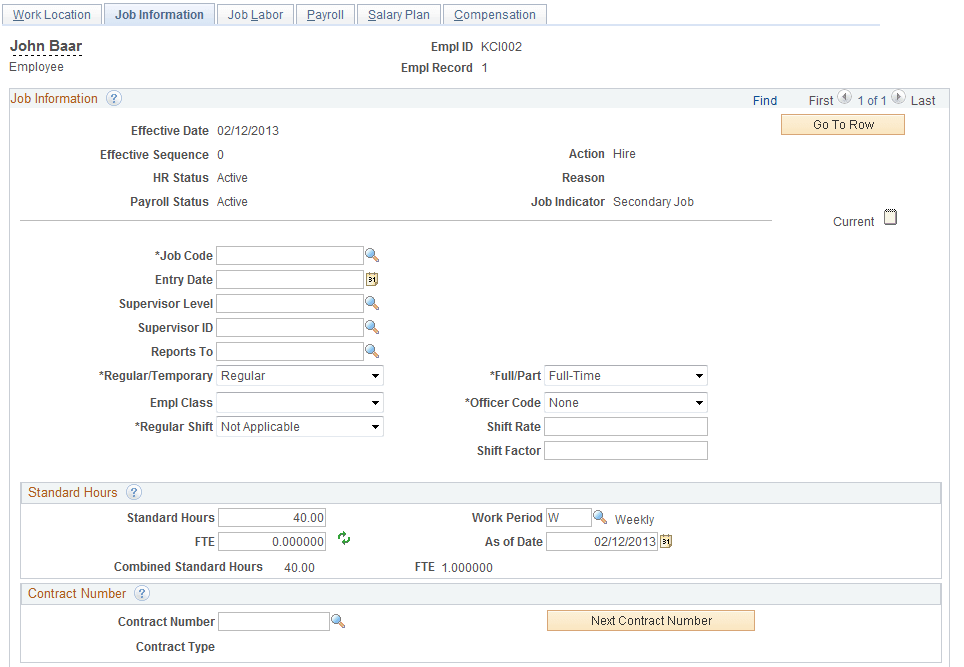The height and width of the screenshot is (667, 964).
Task: Open Contract Number help question mark
Action: pos(141,593)
